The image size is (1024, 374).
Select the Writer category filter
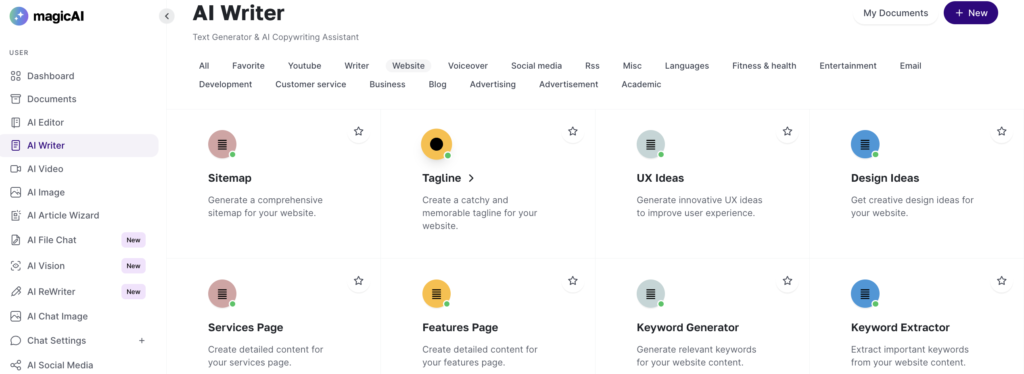click(x=357, y=66)
